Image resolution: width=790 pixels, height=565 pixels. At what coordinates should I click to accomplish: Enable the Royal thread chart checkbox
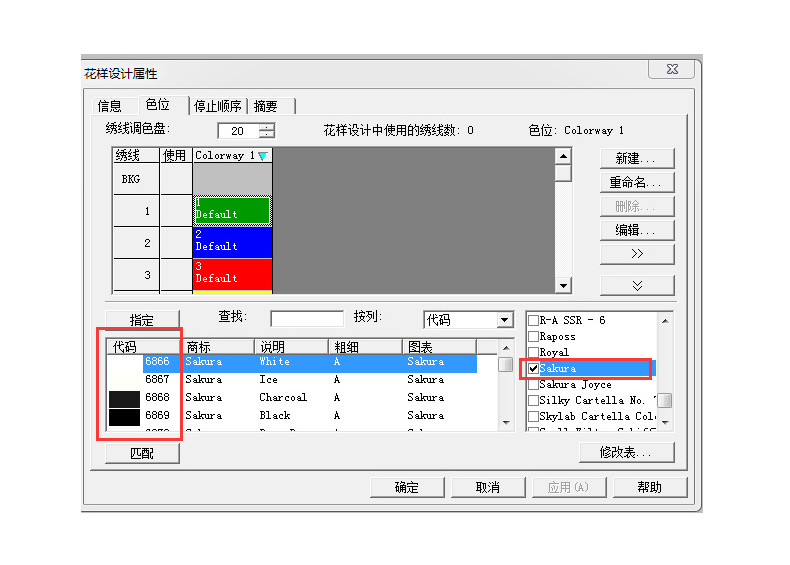[x=534, y=352]
